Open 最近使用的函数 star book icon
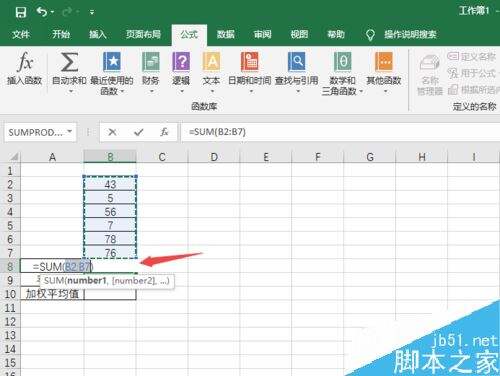Image resolution: width=500 pixels, height=376 pixels. coord(112,62)
